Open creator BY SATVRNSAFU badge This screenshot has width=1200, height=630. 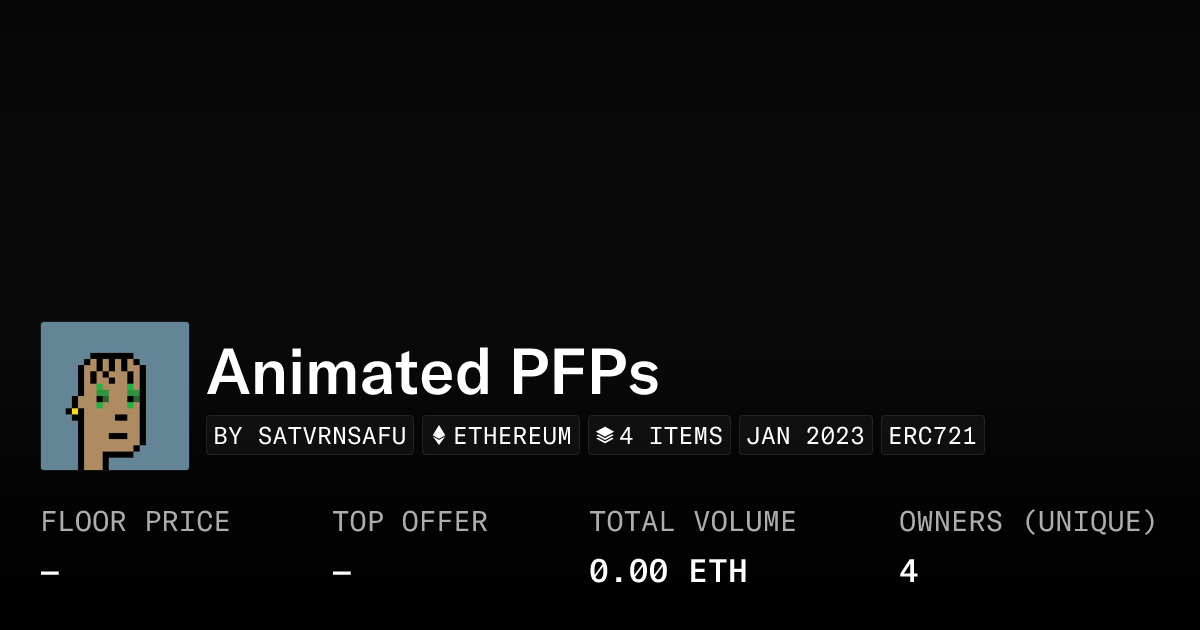click(310, 436)
